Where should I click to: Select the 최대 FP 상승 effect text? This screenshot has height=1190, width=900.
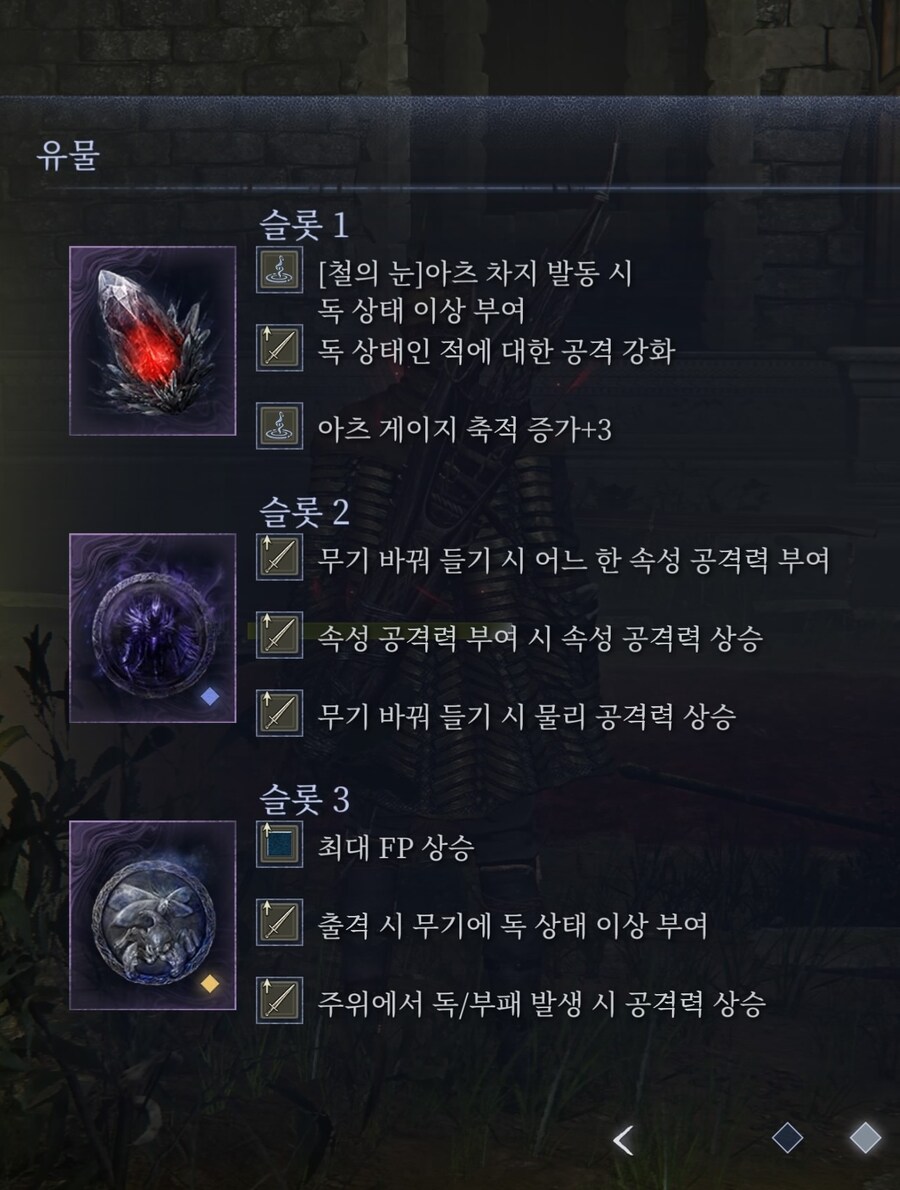395,847
